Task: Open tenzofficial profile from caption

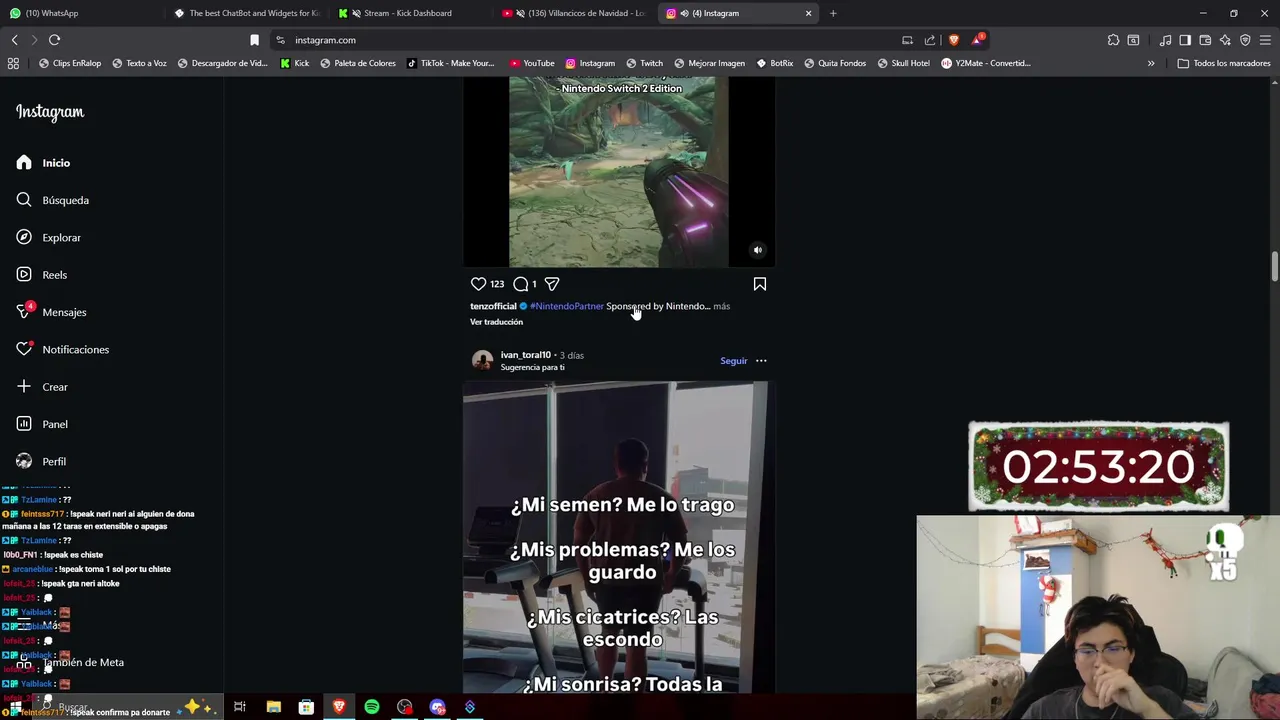Action: point(493,306)
